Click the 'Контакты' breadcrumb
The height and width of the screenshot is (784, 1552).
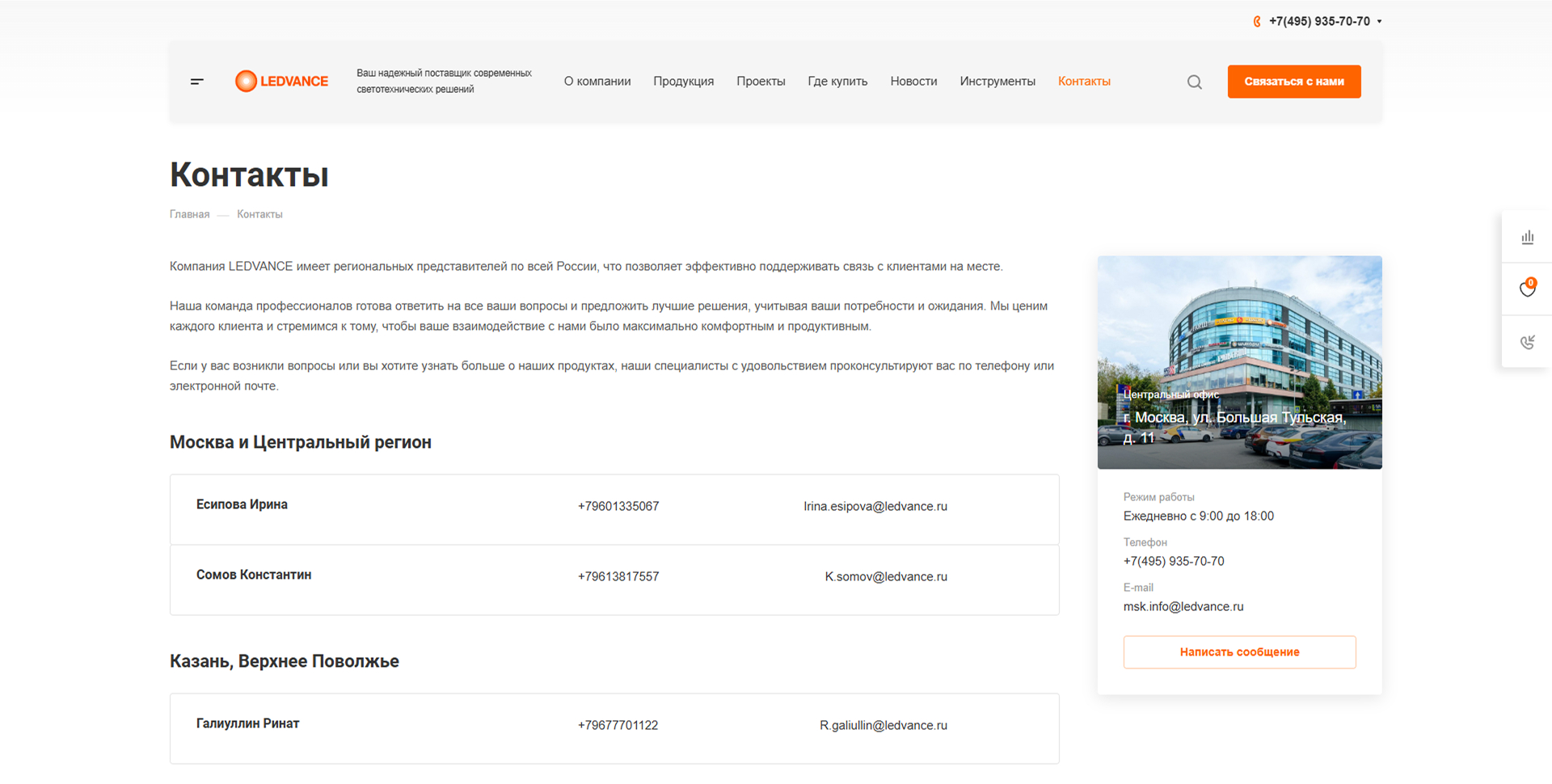259,214
